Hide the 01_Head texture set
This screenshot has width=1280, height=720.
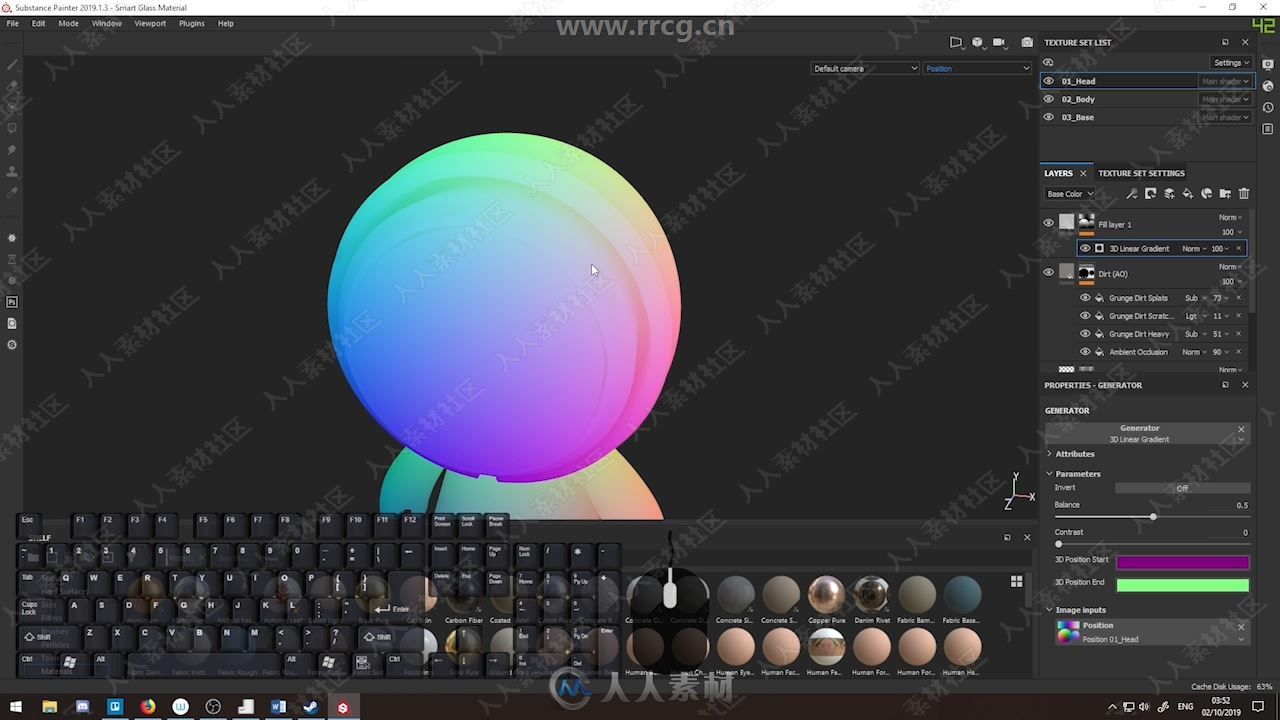point(1048,81)
